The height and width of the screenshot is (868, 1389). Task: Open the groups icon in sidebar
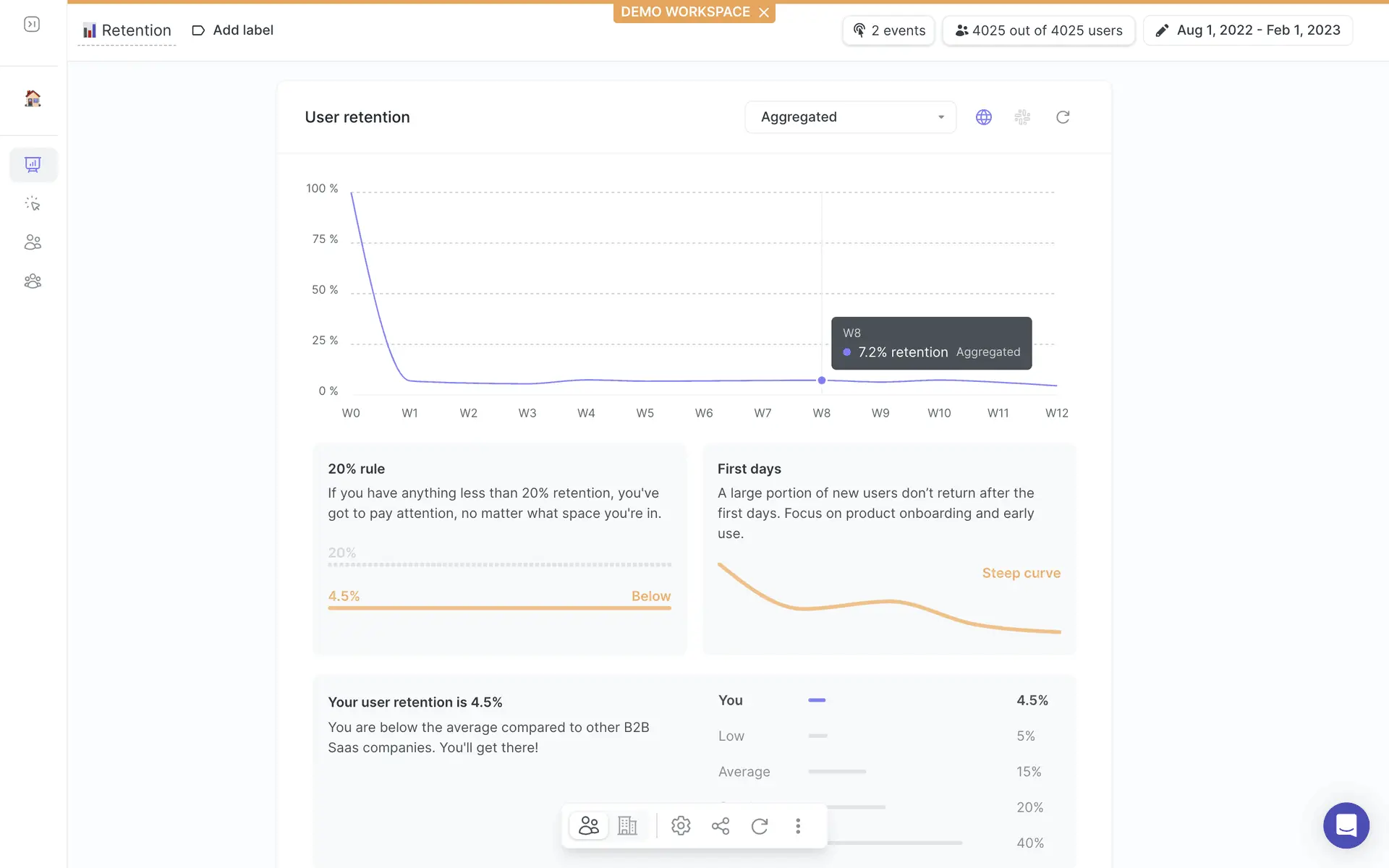[x=33, y=281]
